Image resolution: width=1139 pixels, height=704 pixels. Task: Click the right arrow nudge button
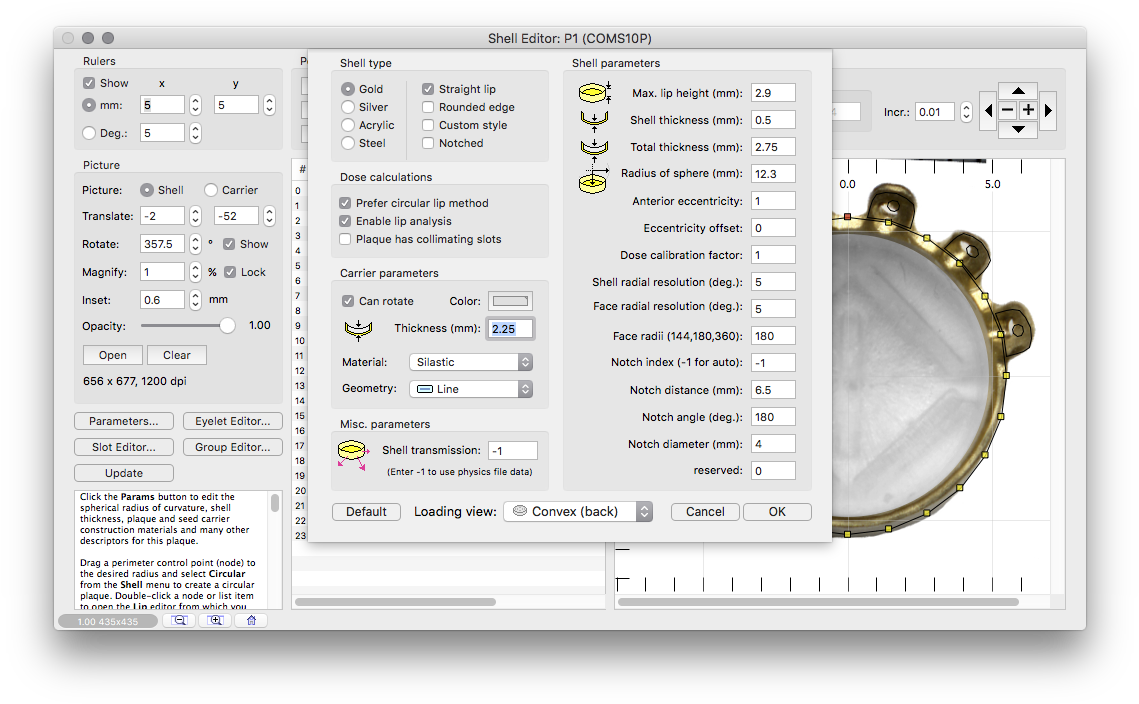click(1047, 110)
